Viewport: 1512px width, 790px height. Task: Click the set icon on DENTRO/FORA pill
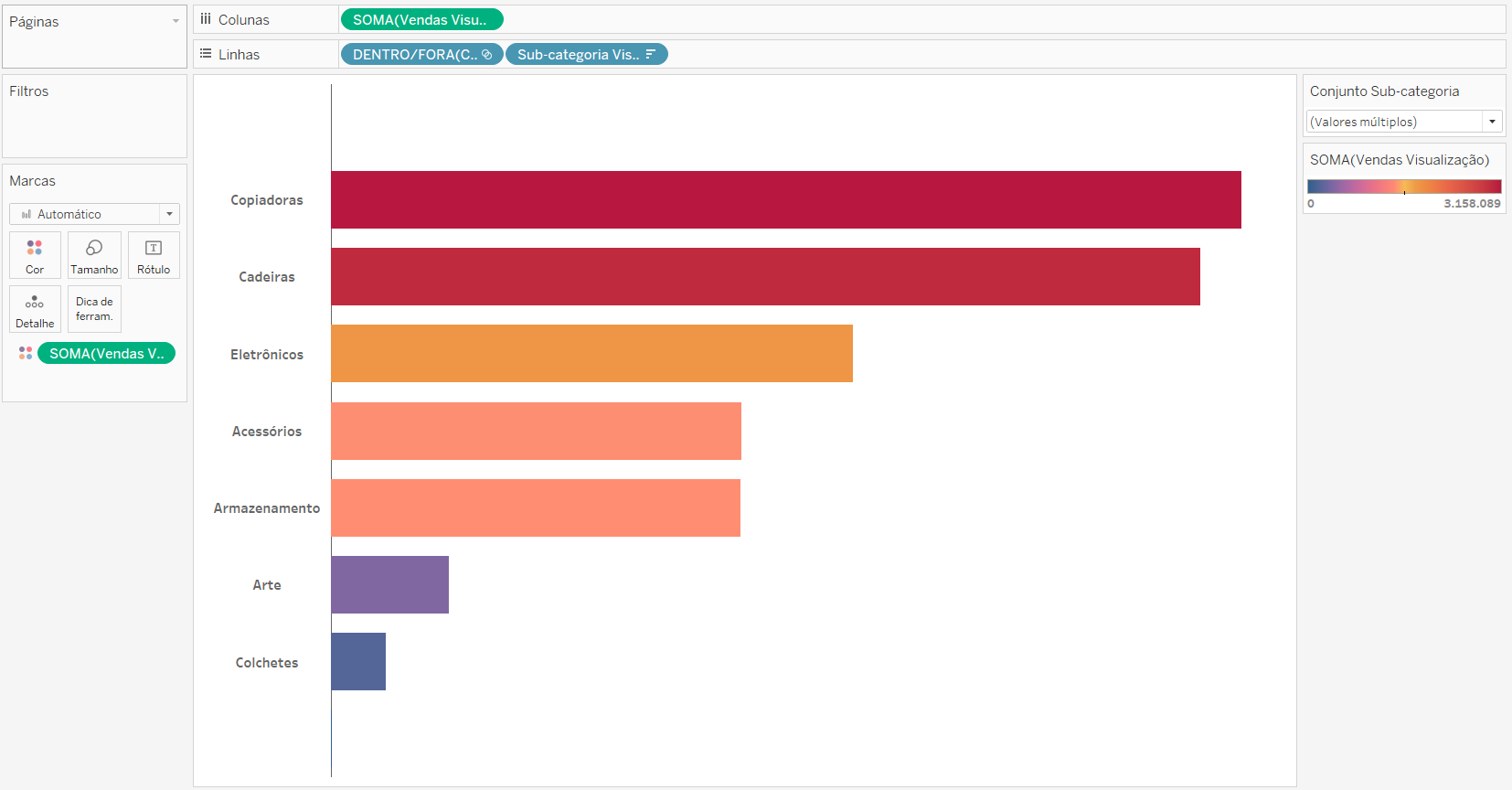coord(487,55)
